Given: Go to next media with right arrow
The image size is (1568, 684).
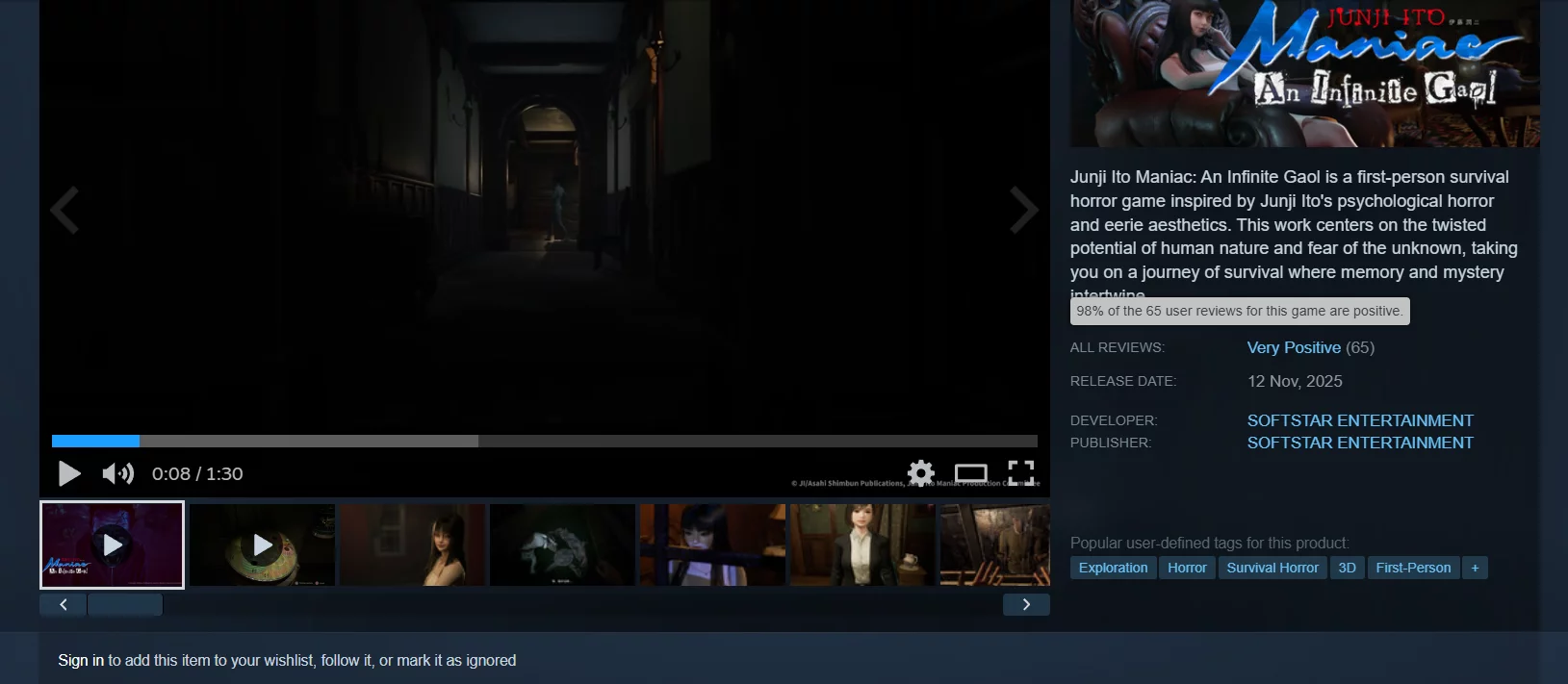Looking at the screenshot, I should point(1023,211).
